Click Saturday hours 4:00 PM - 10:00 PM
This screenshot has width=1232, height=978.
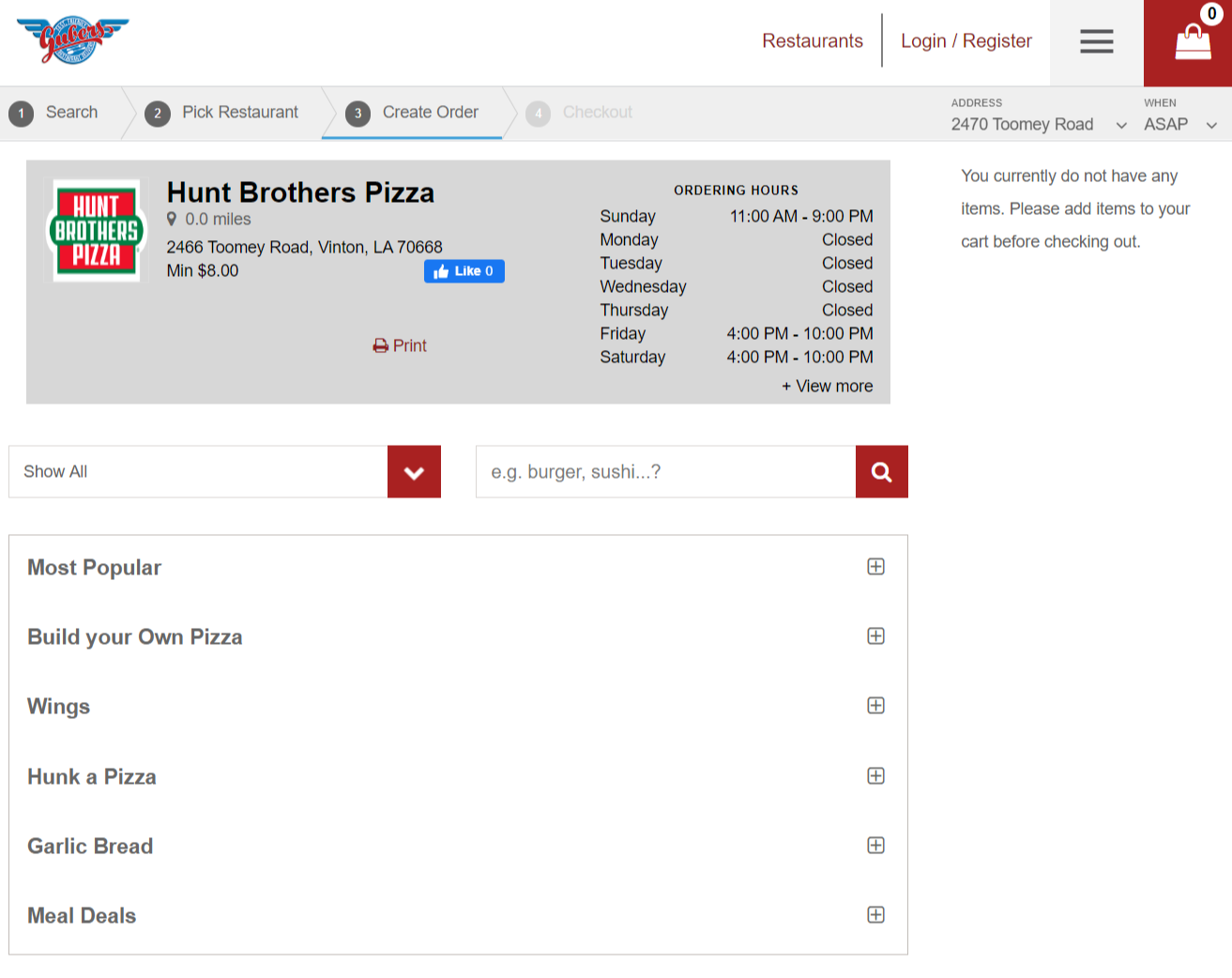click(799, 357)
